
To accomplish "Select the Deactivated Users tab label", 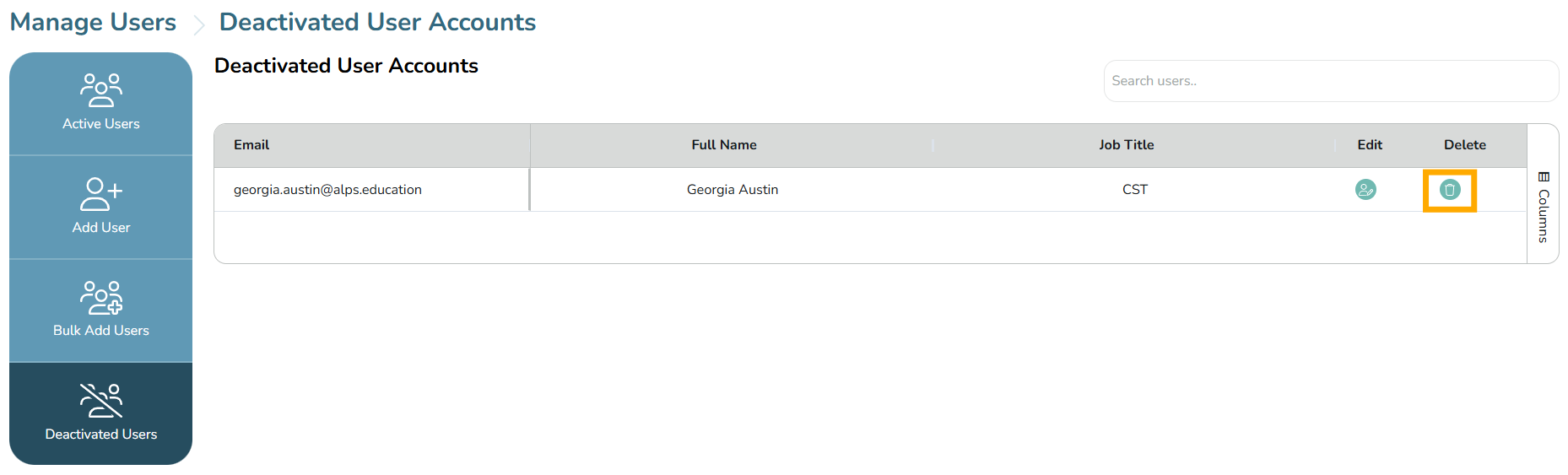I will point(101,435).
